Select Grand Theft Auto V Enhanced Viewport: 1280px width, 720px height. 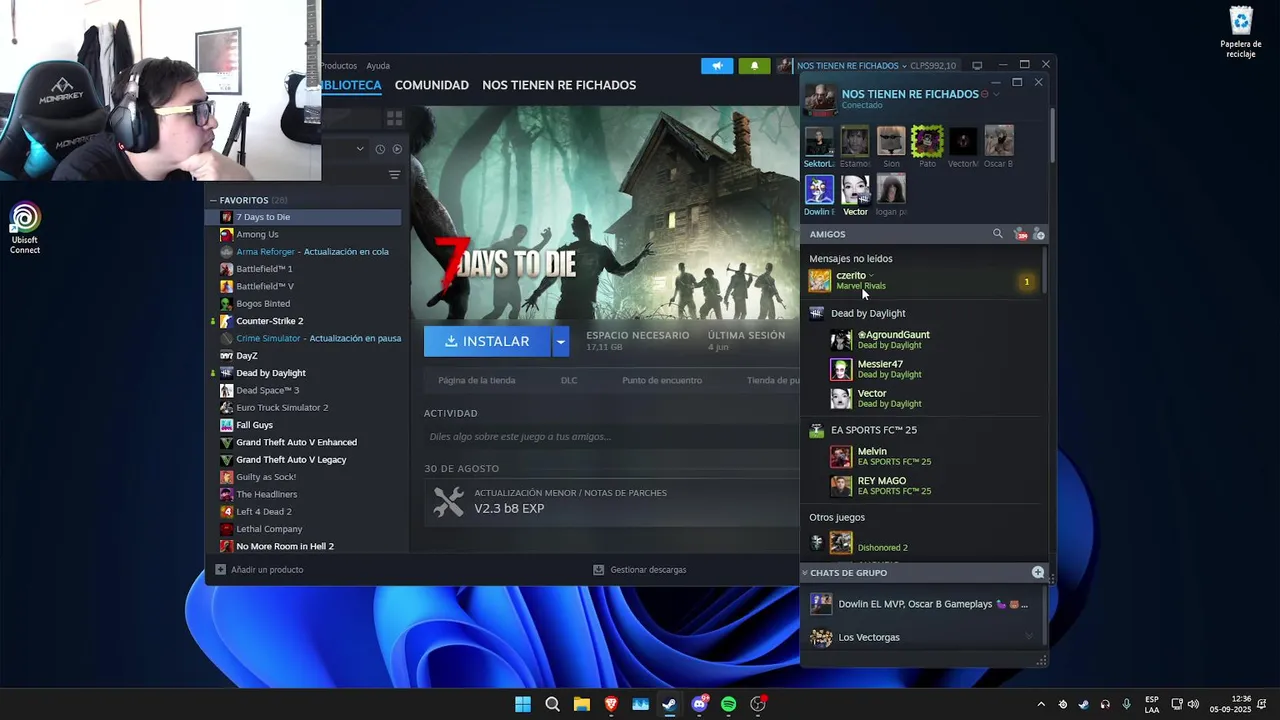coord(296,442)
